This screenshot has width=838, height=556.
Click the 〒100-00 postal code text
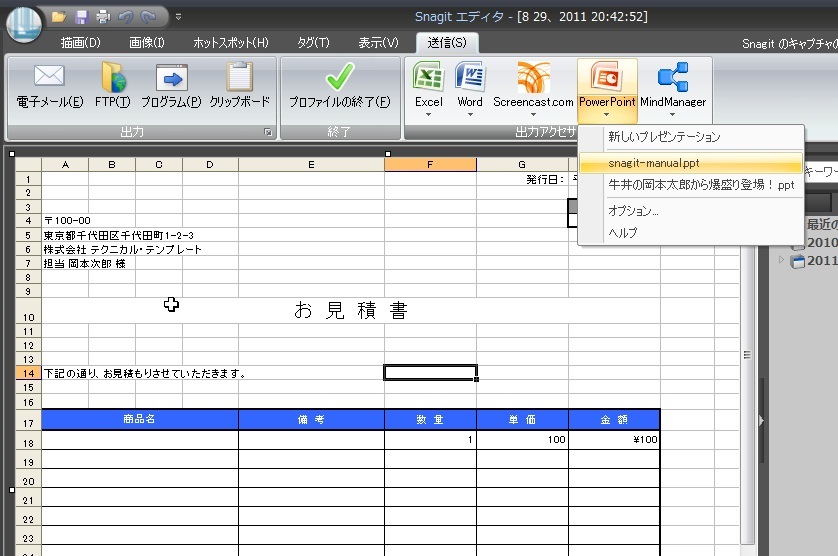[x=67, y=221]
